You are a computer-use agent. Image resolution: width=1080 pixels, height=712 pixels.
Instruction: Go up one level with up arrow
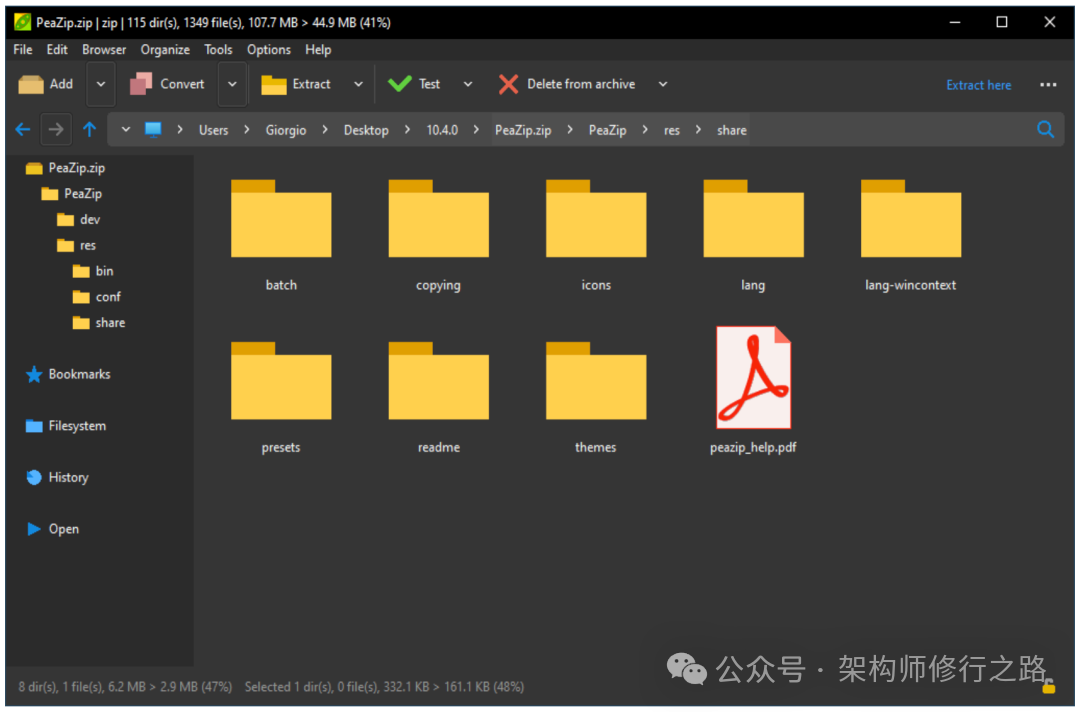(90, 129)
